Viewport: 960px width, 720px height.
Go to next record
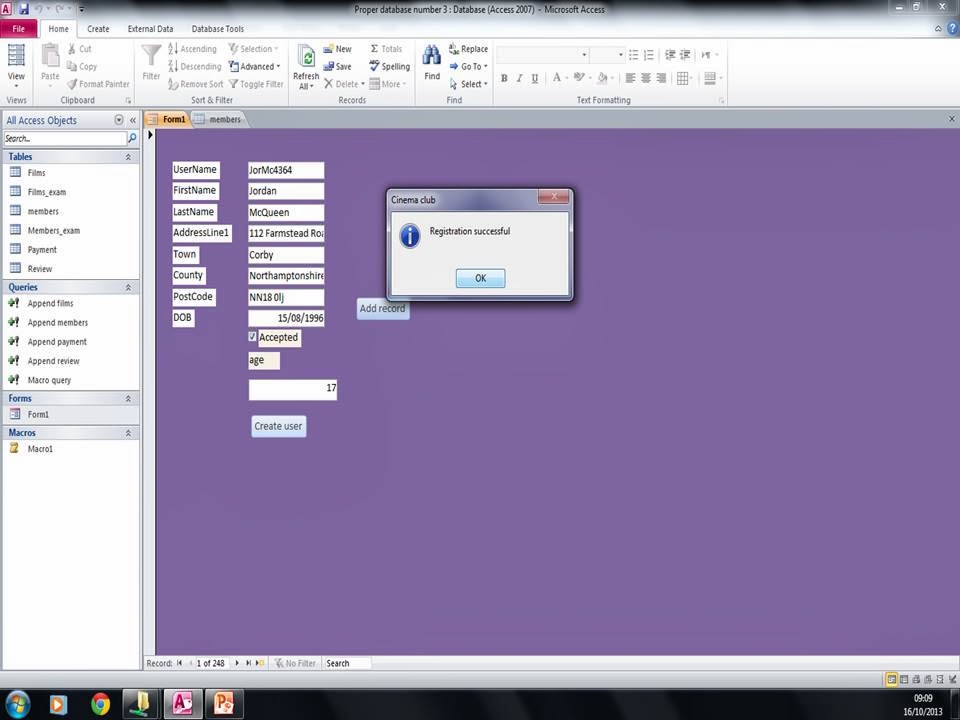[238, 663]
